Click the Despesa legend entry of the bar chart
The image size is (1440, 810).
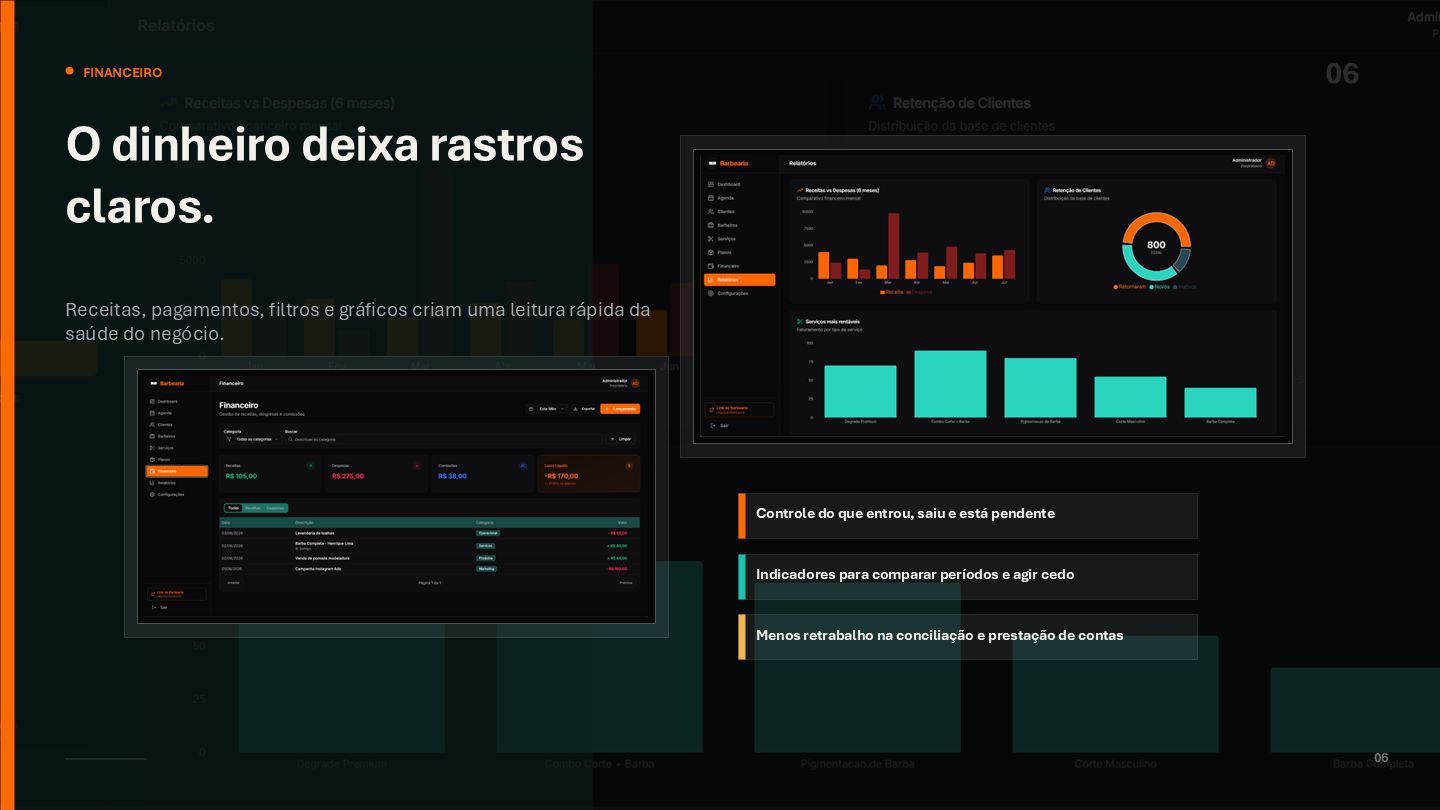point(919,292)
